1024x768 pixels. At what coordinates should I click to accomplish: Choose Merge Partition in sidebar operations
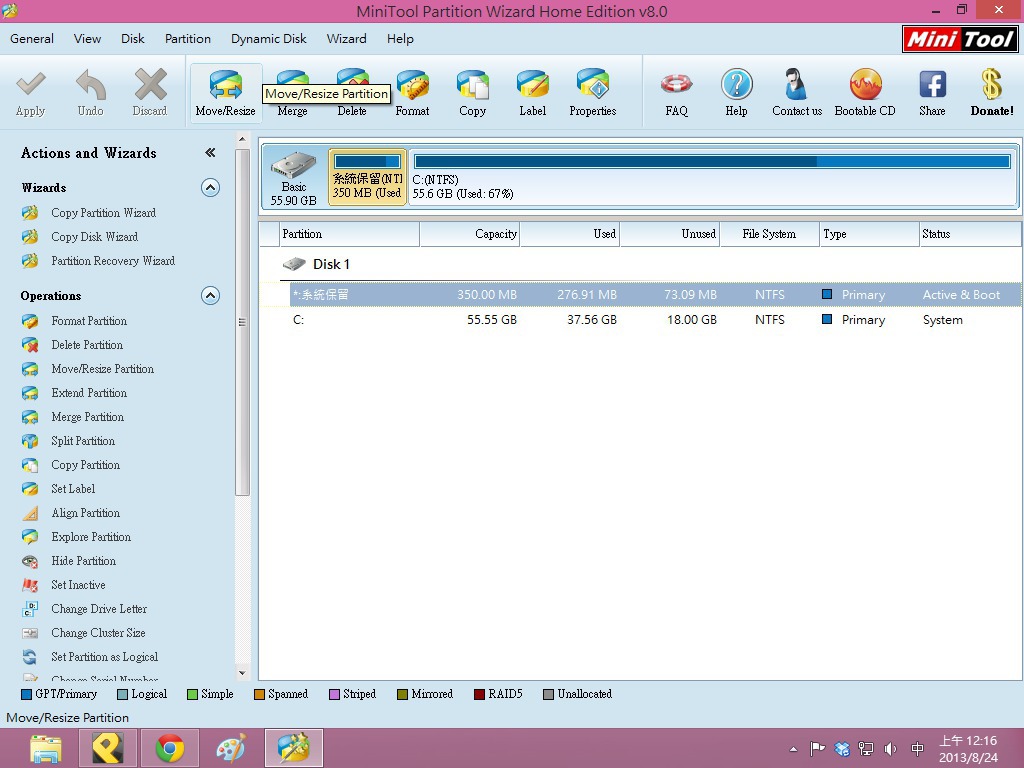coord(88,417)
